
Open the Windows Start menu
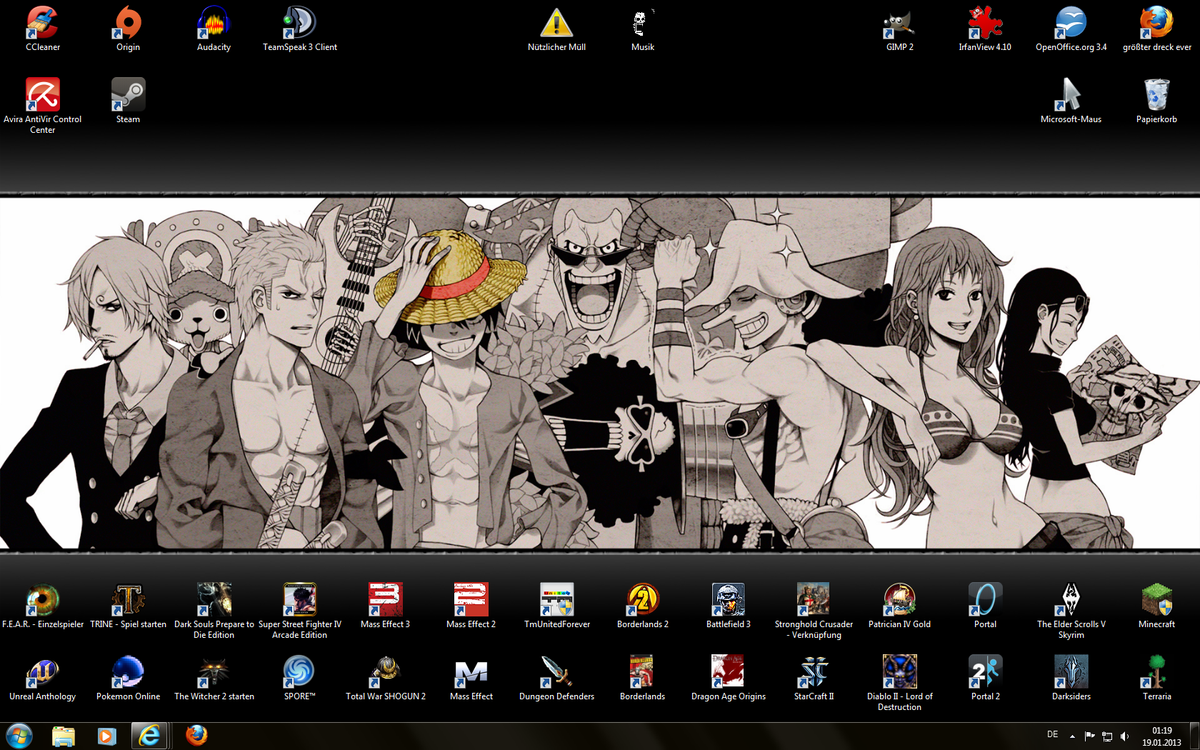[20, 736]
